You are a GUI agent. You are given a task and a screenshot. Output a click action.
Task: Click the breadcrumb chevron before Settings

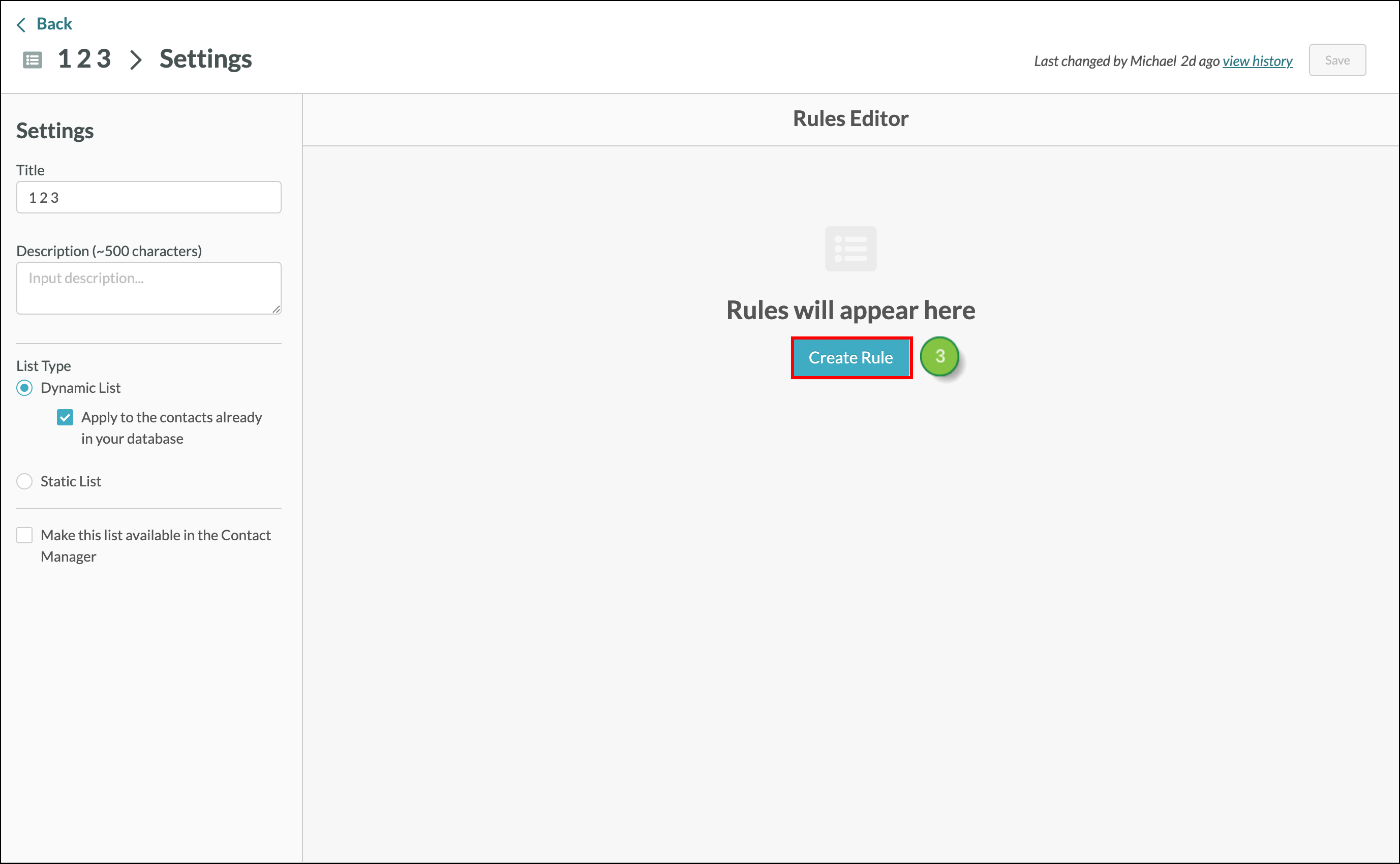click(x=135, y=60)
